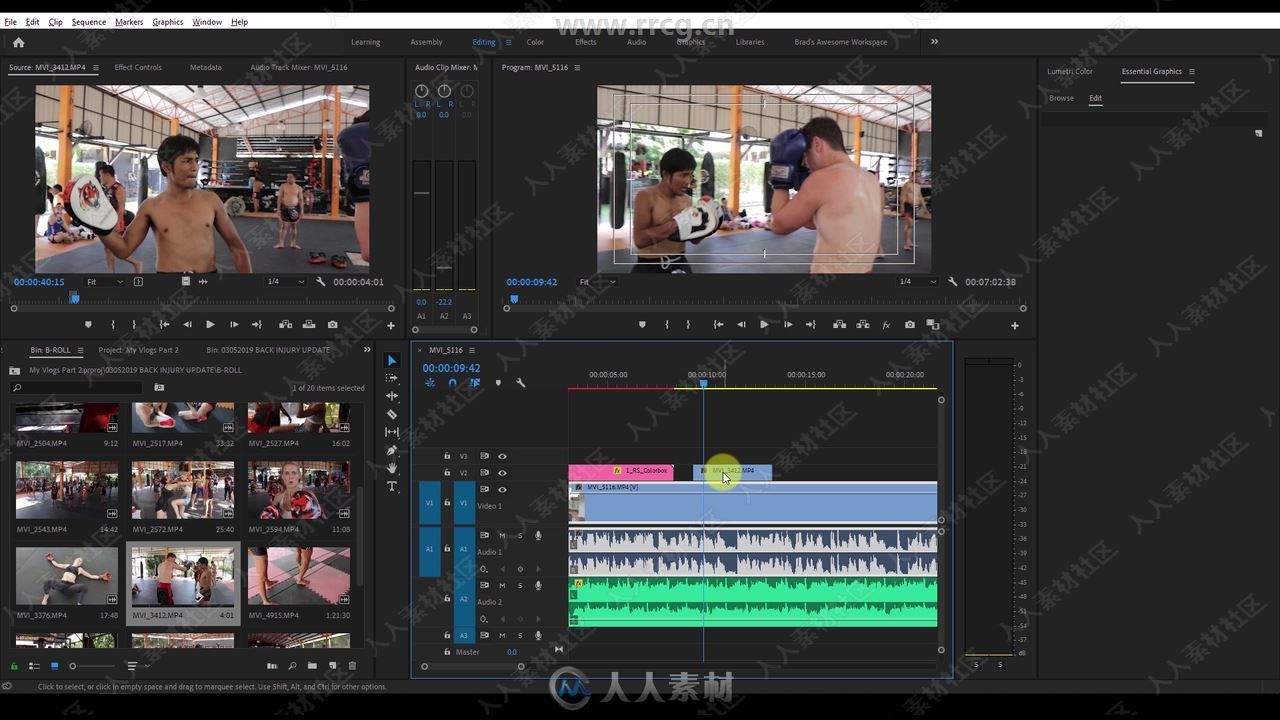This screenshot has width=1280, height=720.
Task: Enable voice-over record on track A3
Action: (x=538, y=635)
